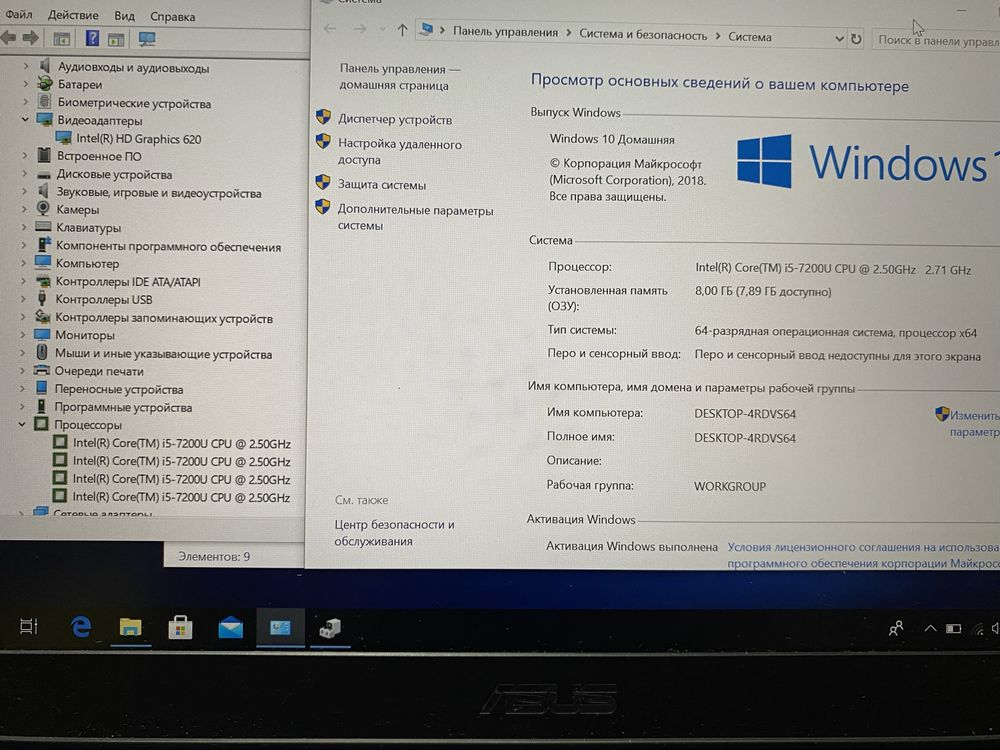Viewport: 1000px width, 750px height.
Task: Open Панель управления — домашняя страница link
Action: 400,77
